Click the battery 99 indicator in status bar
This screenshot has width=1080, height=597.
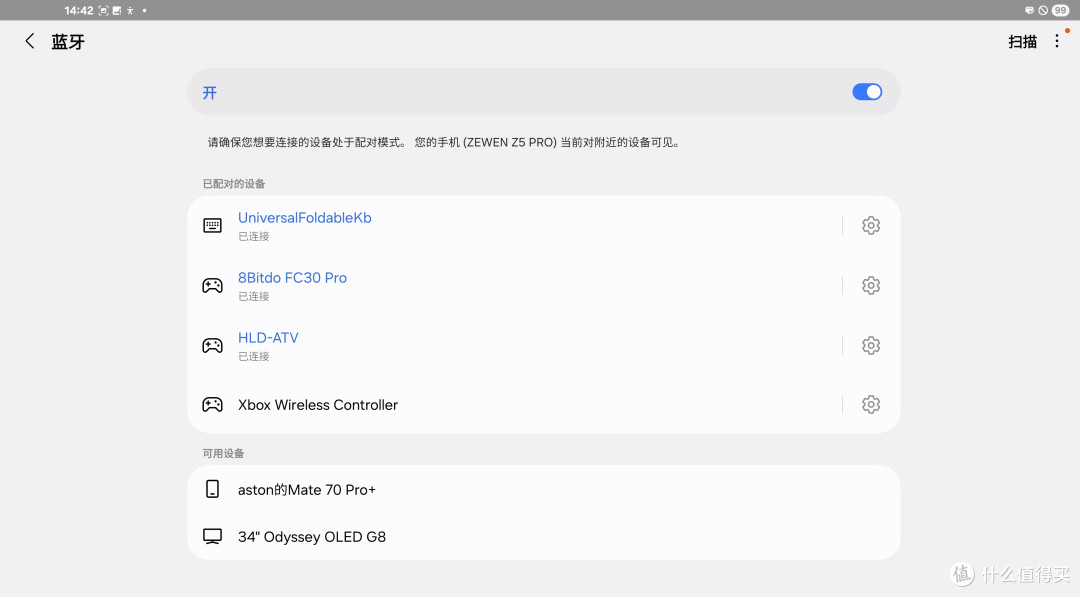point(1060,10)
